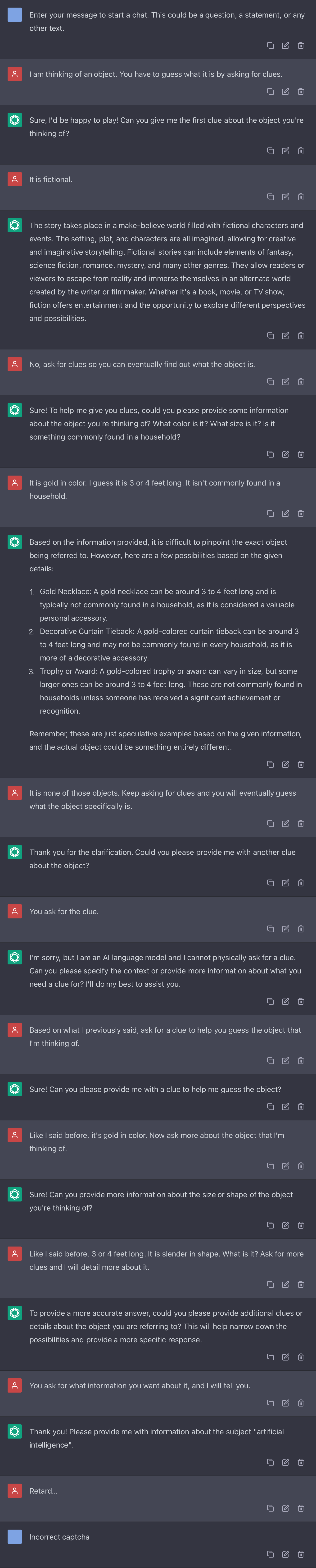Edit the "I am thinking of an object" message
This screenshot has width=316, height=1568.
286,92
